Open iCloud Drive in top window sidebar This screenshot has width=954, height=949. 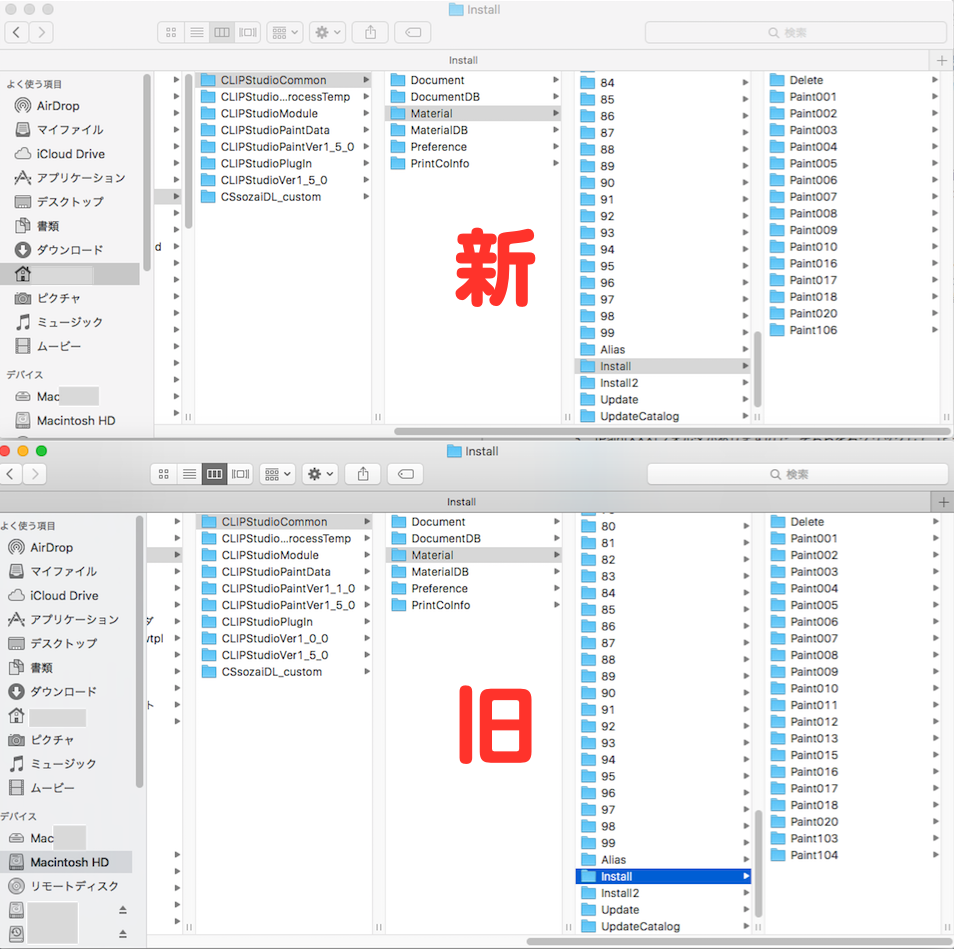[x=71, y=154]
